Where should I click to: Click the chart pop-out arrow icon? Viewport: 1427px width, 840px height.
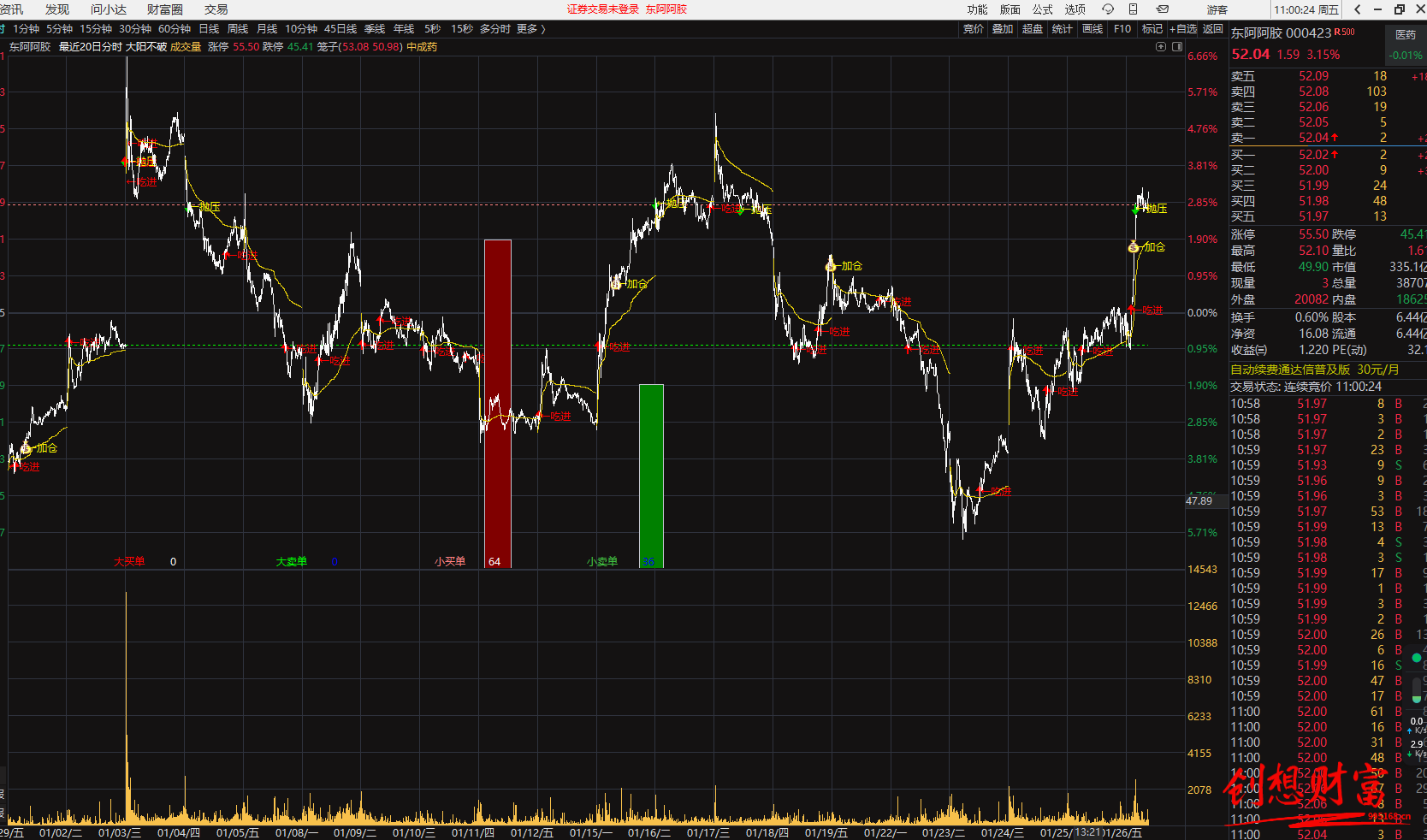click(1161, 47)
